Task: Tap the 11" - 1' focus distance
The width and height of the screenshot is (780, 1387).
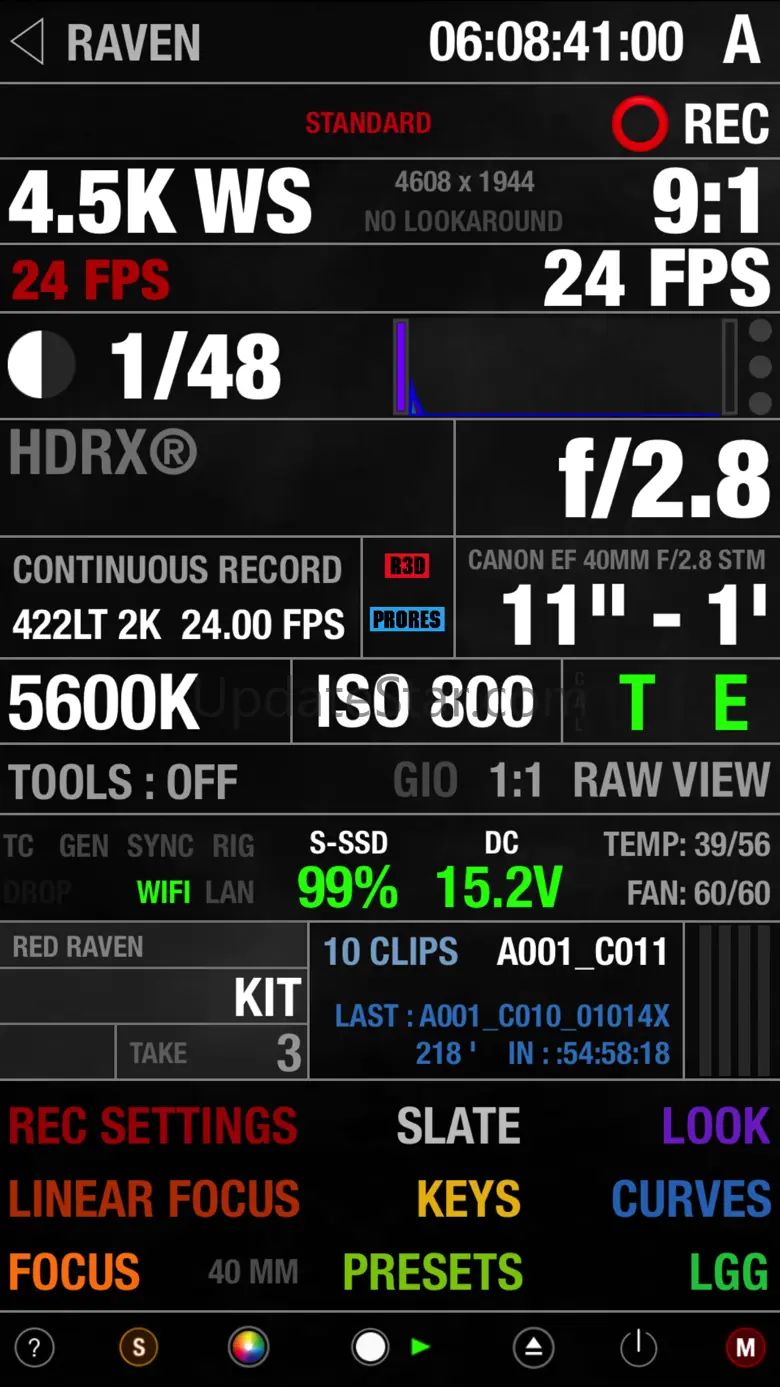Action: [x=634, y=615]
